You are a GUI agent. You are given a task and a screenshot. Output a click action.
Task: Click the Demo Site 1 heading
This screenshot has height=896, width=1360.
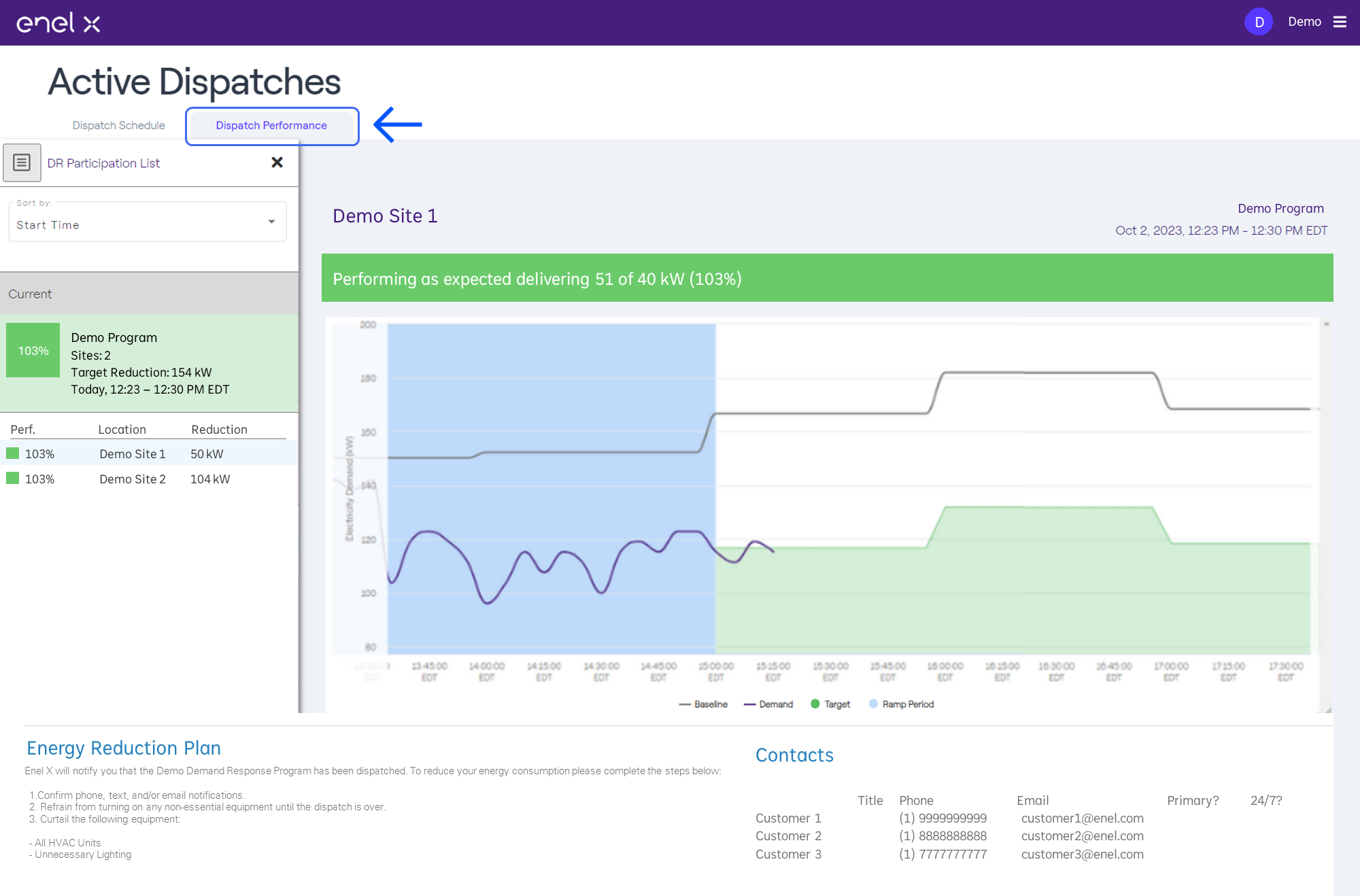point(385,216)
